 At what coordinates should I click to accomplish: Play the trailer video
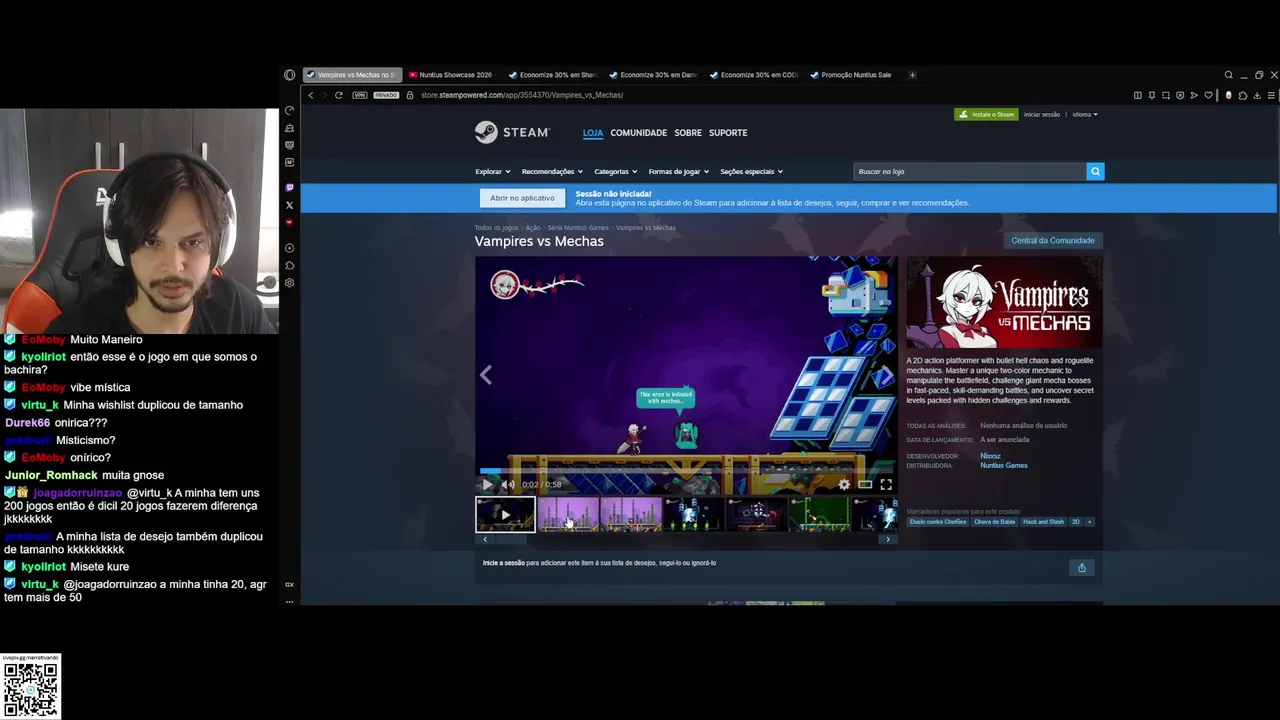click(487, 484)
